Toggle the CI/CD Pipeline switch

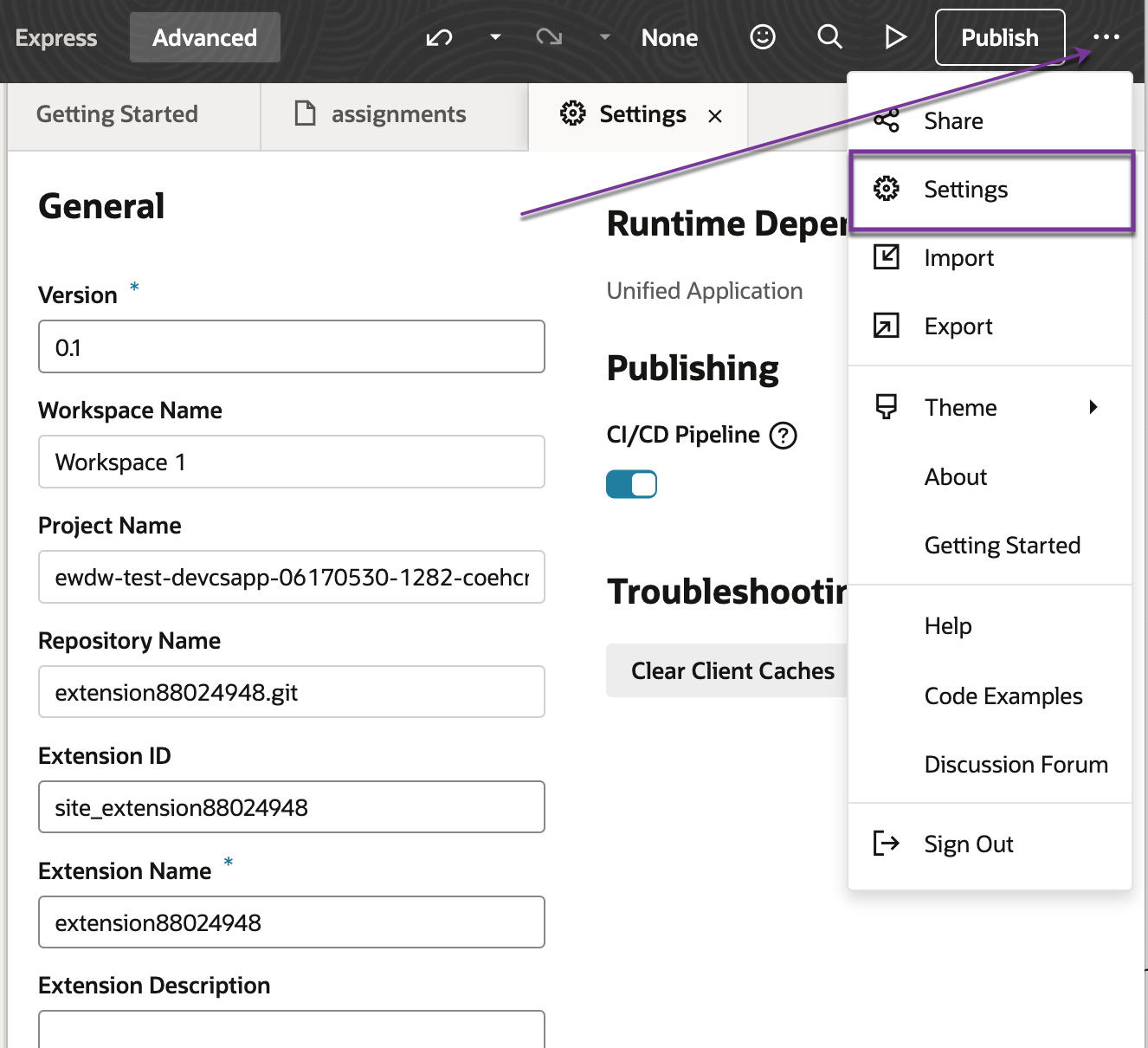[x=631, y=484]
